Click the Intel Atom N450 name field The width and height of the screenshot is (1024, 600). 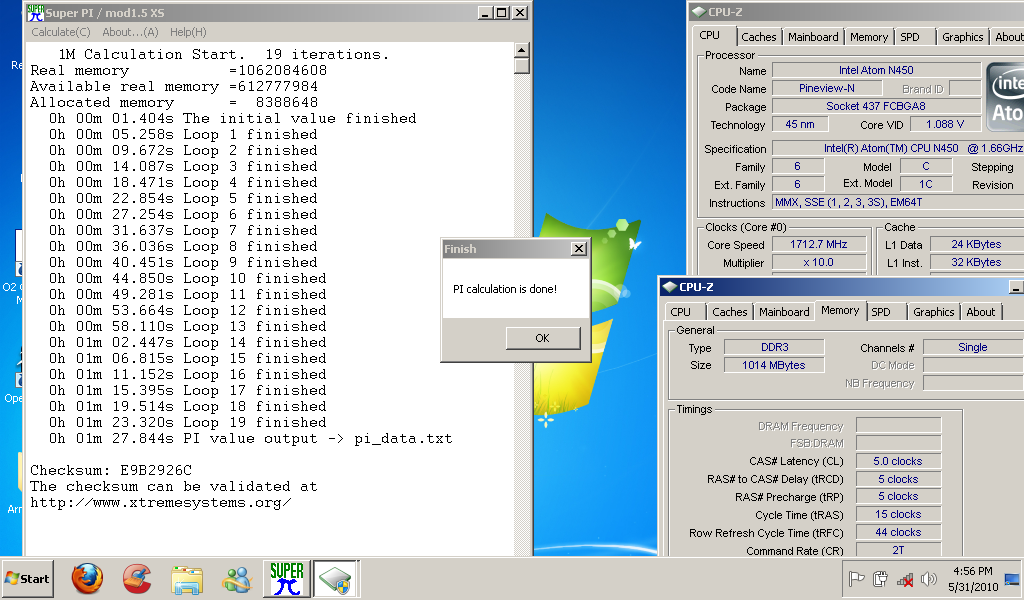[876, 70]
